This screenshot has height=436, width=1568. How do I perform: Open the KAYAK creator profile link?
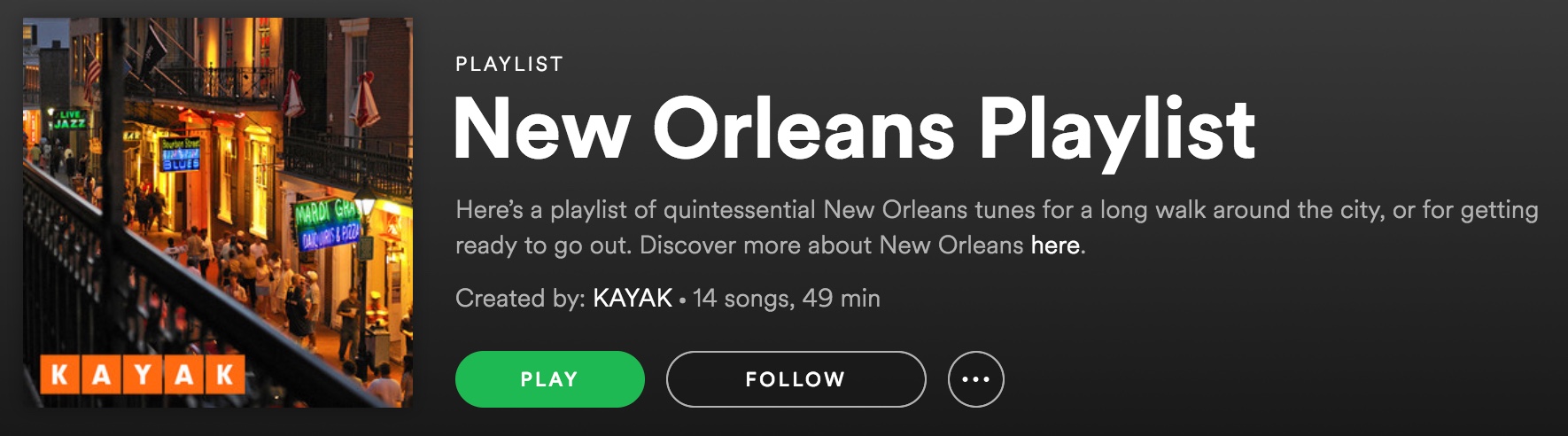[x=633, y=298]
